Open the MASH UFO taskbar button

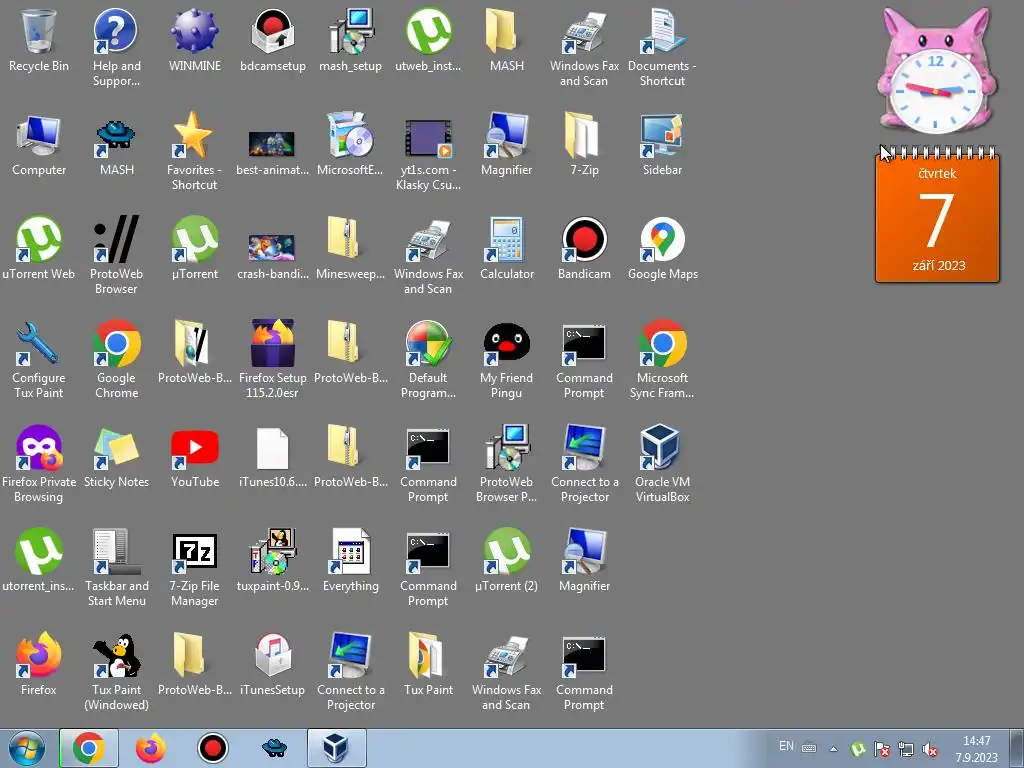(x=275, y=748)
